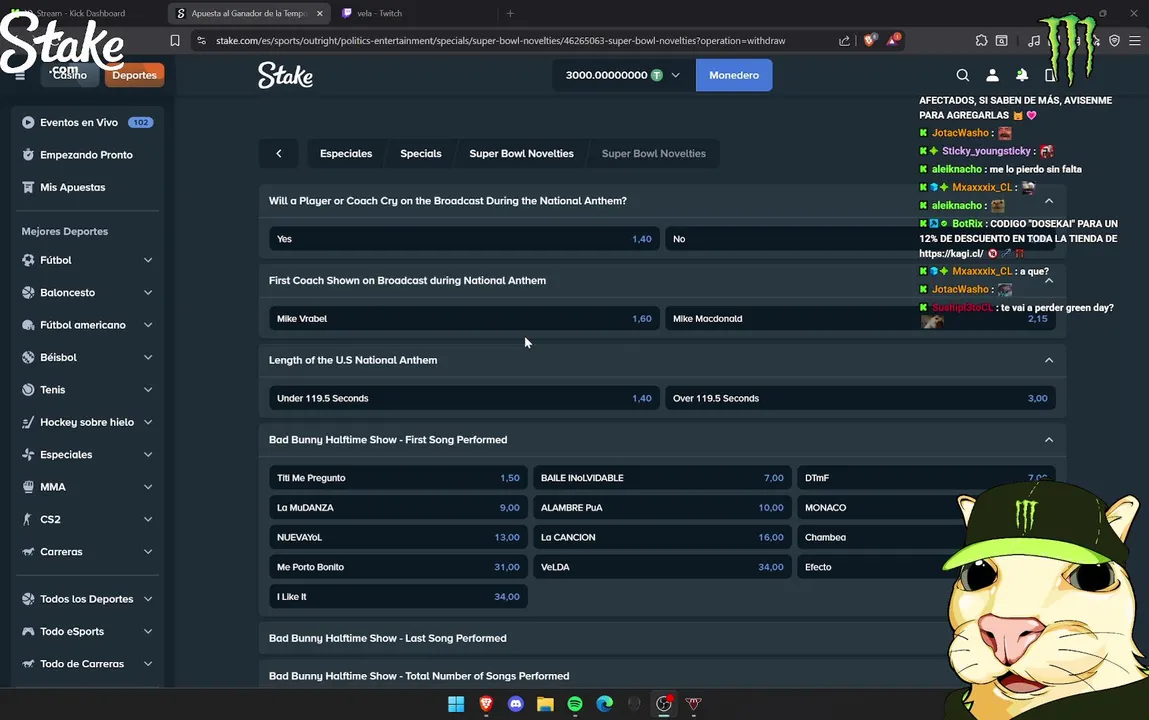Click the share page icon in address bar

pos(844,41)
